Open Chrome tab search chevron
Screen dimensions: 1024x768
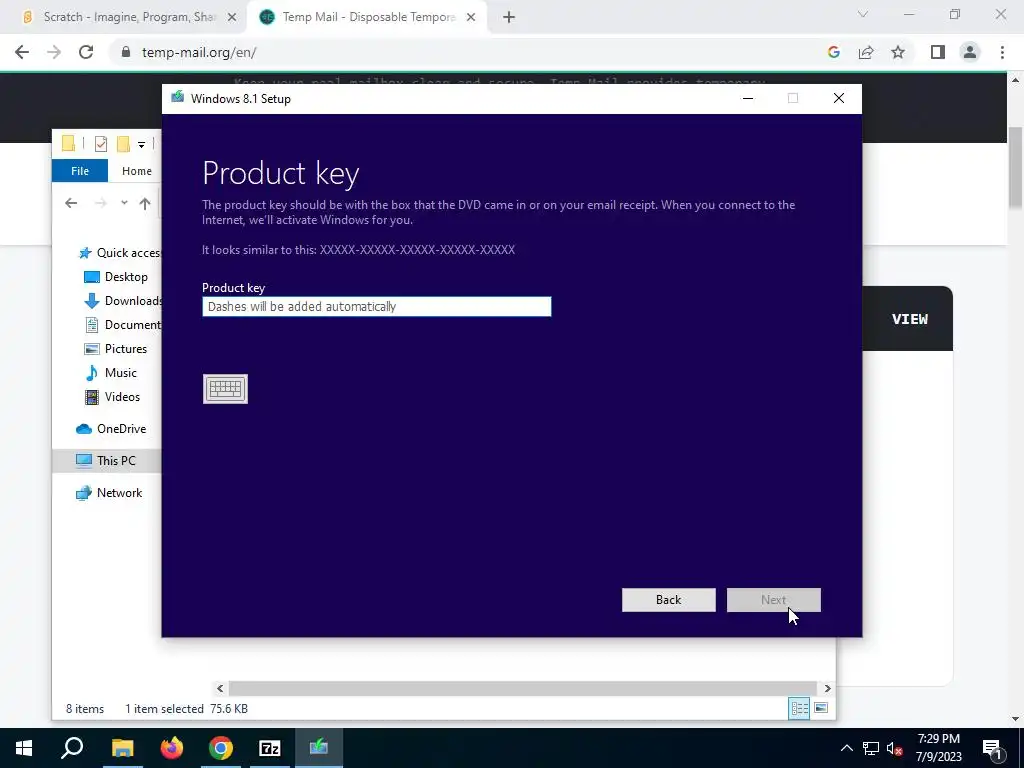pyautogui.click(x=863, y=14)
